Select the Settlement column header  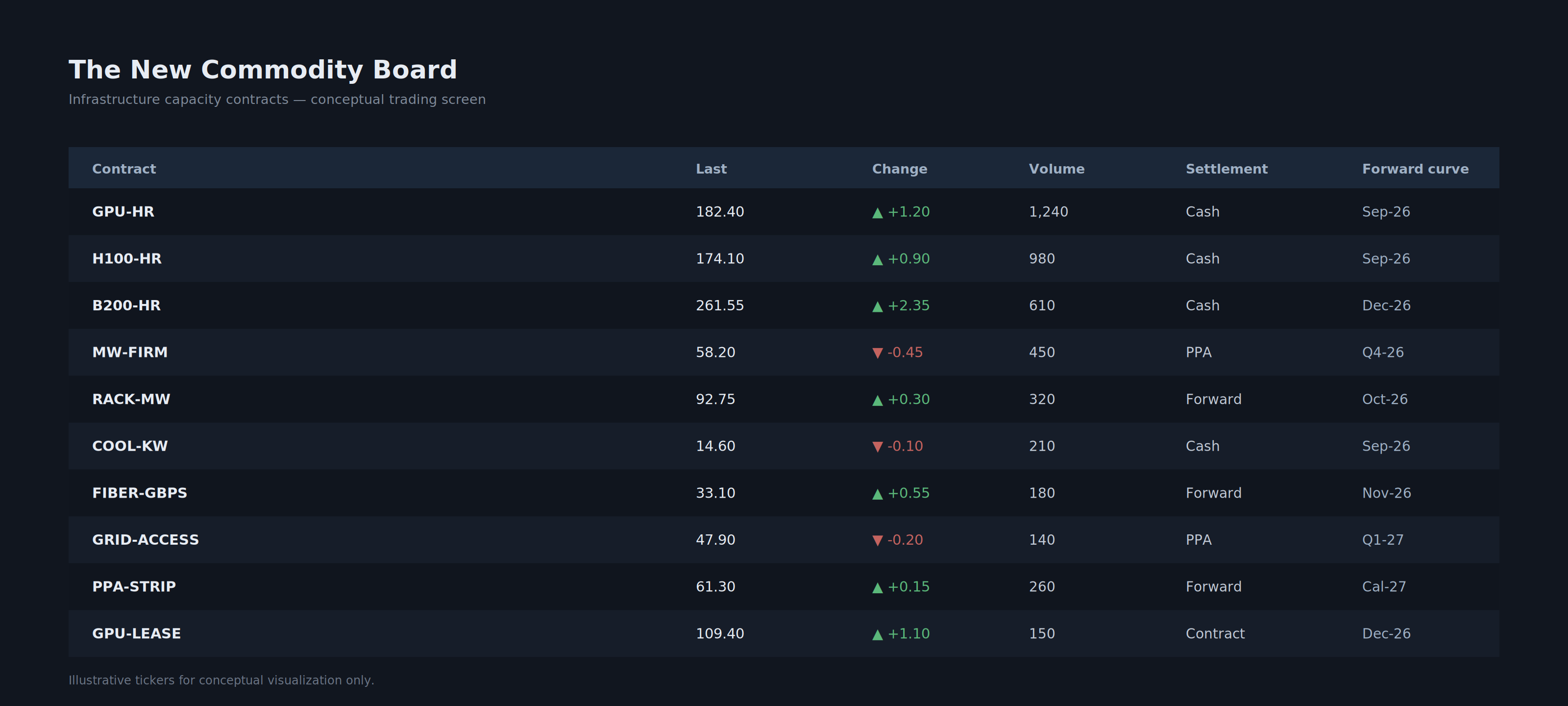click(x=1226, y=169)
